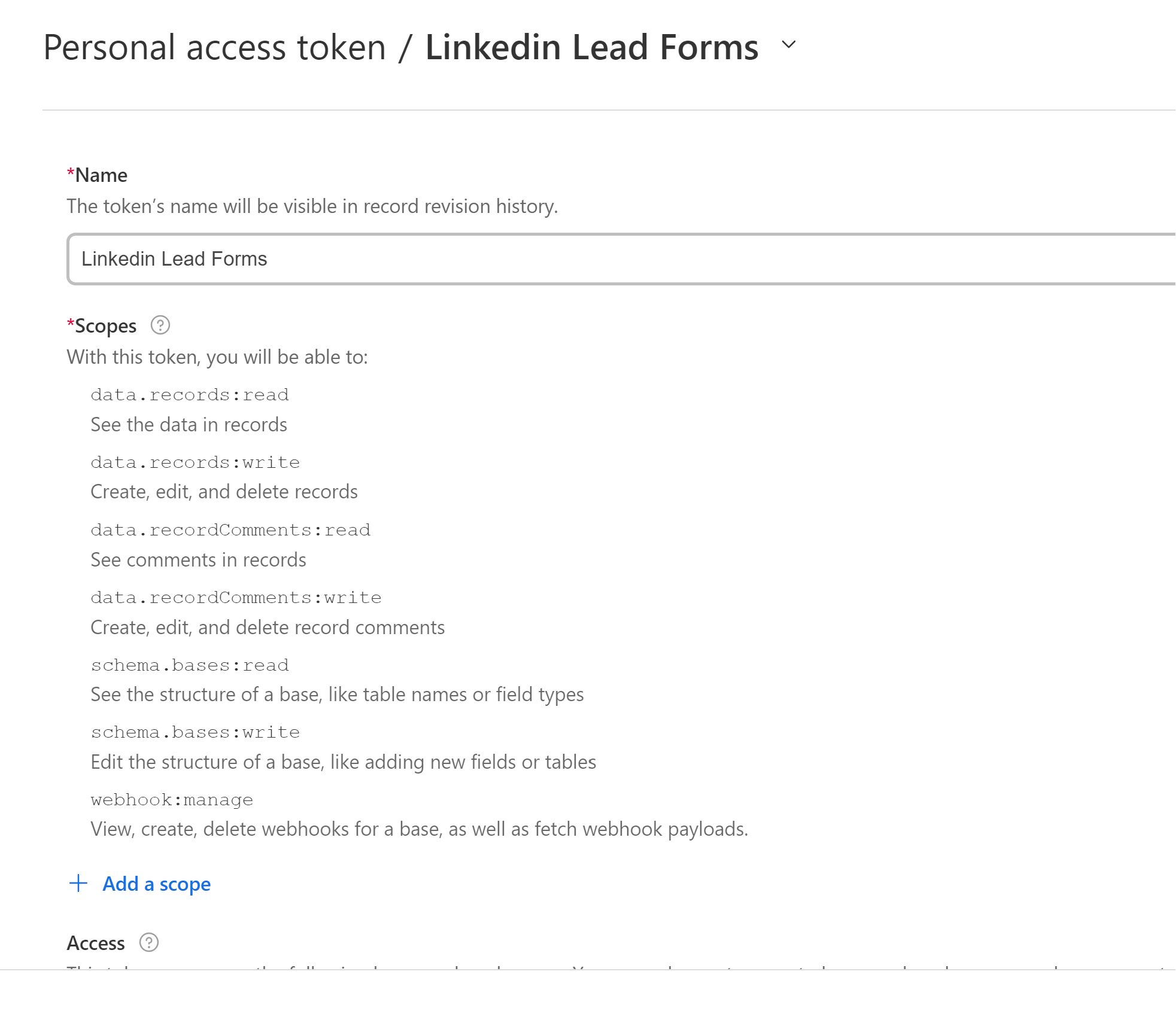Click the Name field label
Screen dimensions: 1176x1014
click(101, 175)
